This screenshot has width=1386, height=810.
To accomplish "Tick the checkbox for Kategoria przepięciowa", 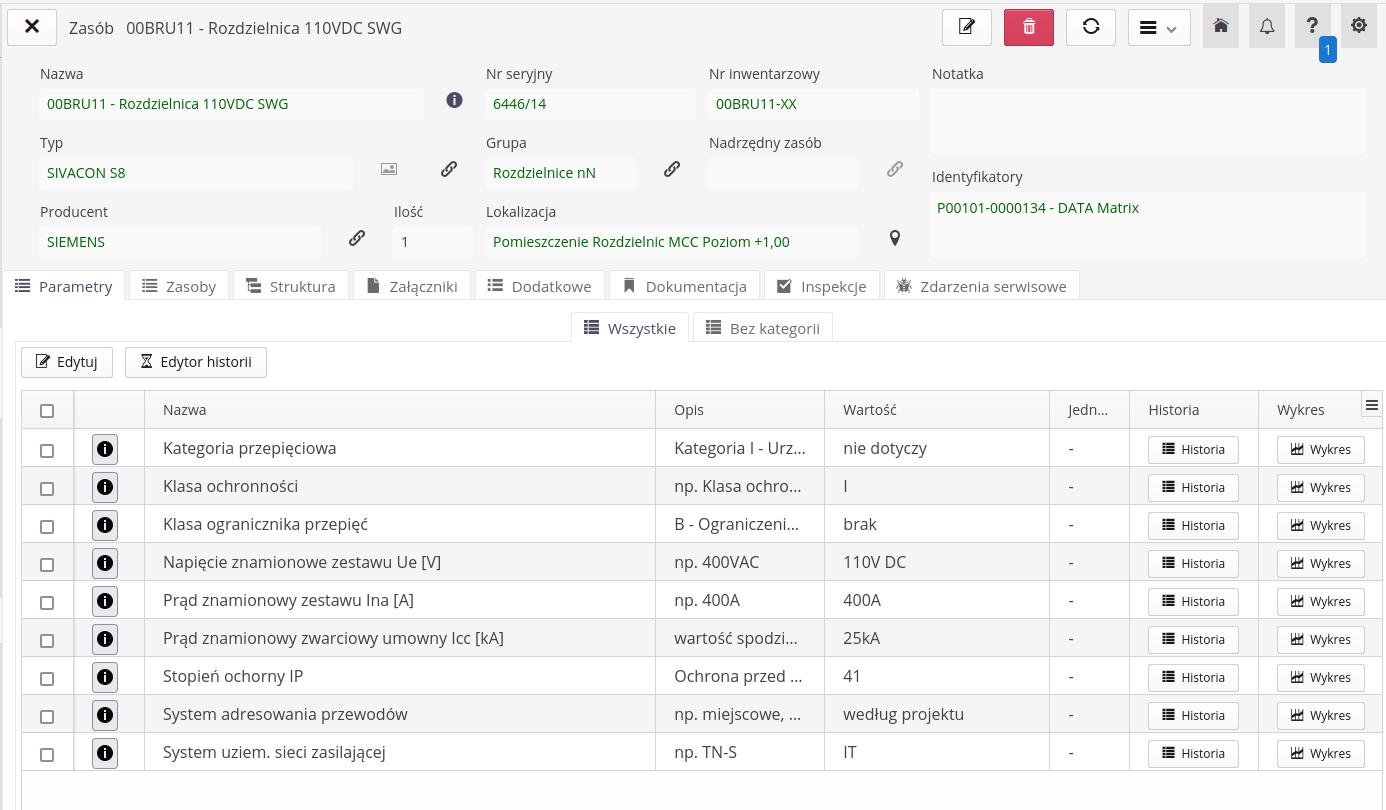I will tap(47, 450).
